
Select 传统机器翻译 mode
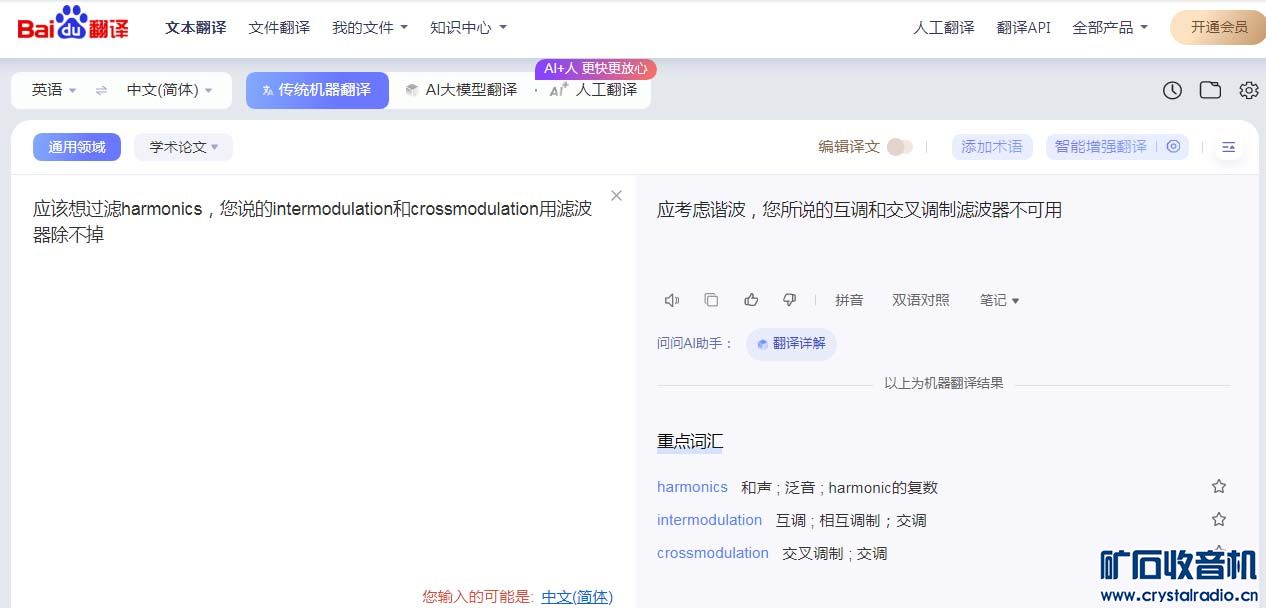317,90
